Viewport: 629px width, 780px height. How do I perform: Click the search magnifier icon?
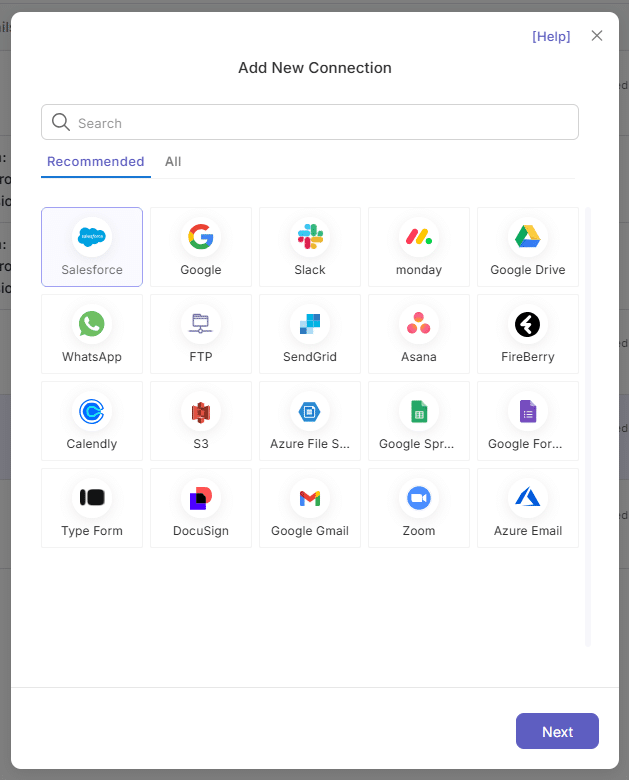tap(61, 122)
